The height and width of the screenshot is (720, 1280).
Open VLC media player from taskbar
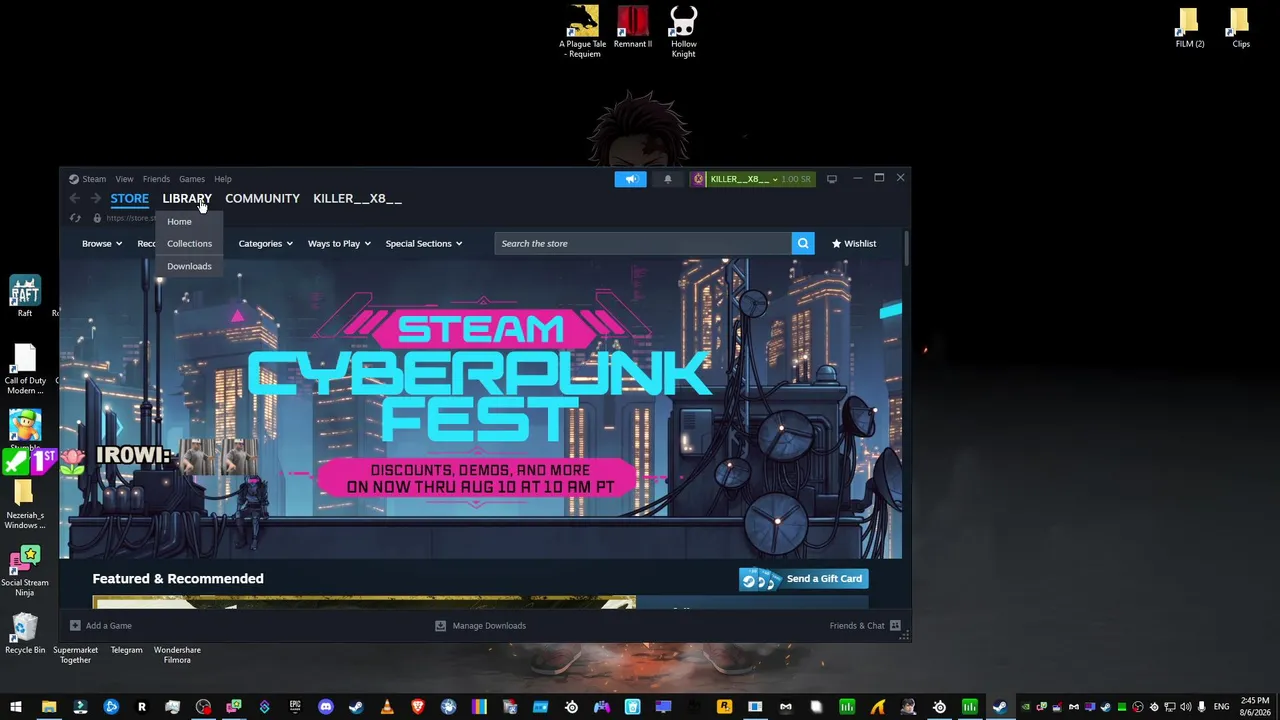coord(387,707)
